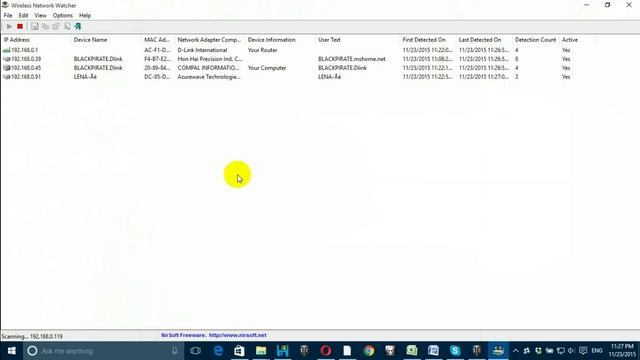Viewport: 640px width, 360px height.
Task: Open Skype from the taskbar
Action: click(455, 351)
